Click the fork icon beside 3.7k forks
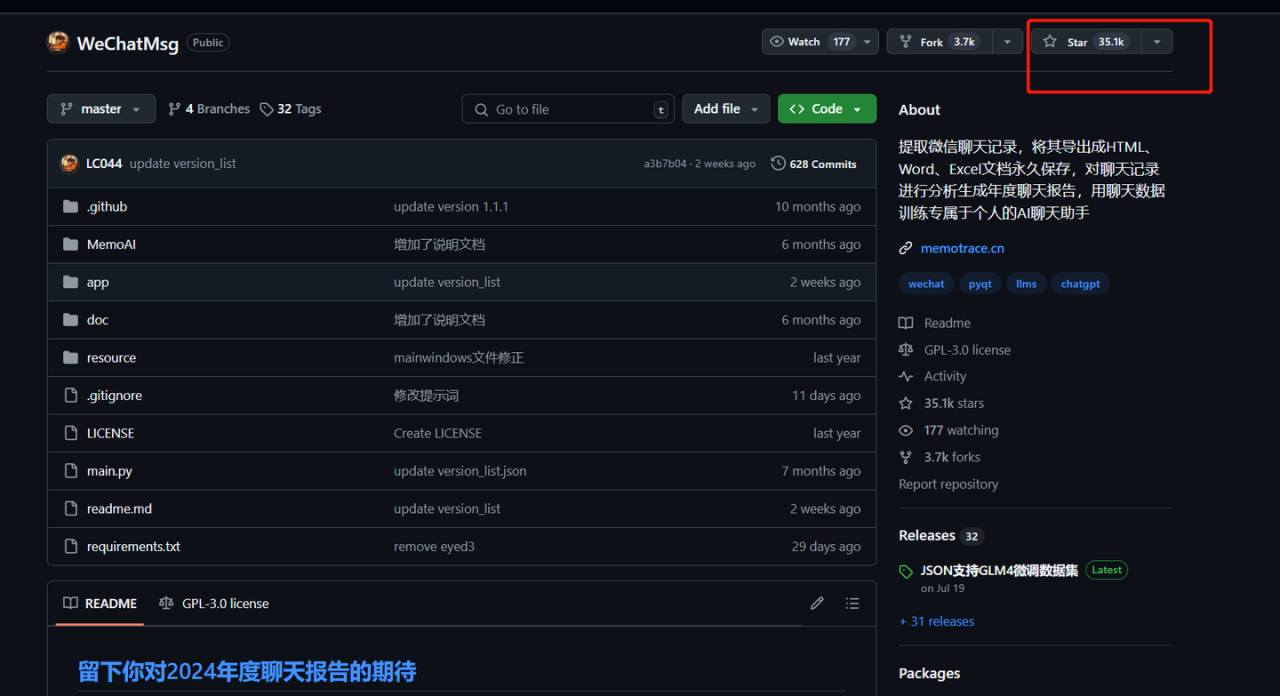Viewport: 1280px width, 696px height. click(906, 457)
